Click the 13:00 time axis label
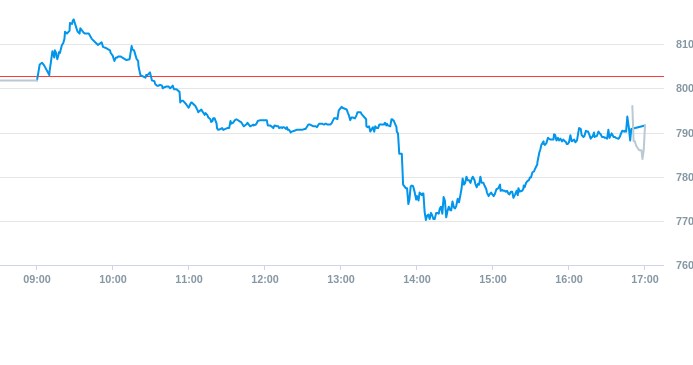This screenshot has width=693, height=365. (x=341, y=279)
